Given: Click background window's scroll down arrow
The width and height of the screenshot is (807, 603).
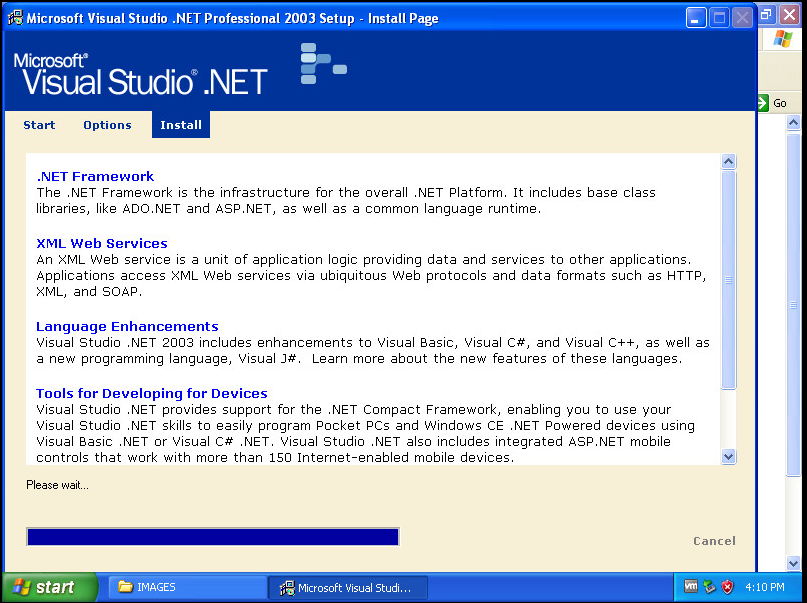Looking at the screenshot, I should (x=793, y=563).
